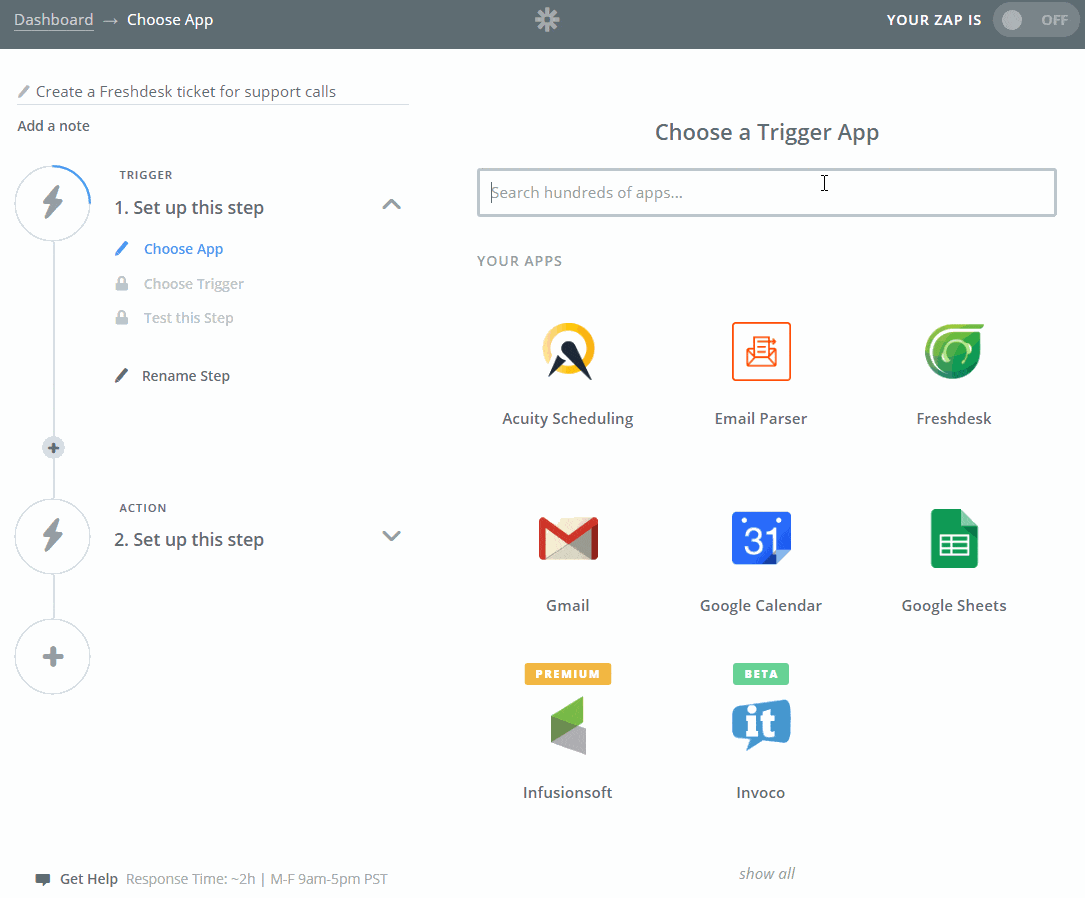Image resolution: width=1085 pixels, height=898 pixels.
Task: Select the Acuity Scheduling app icon
Action: tap(568, 351)
